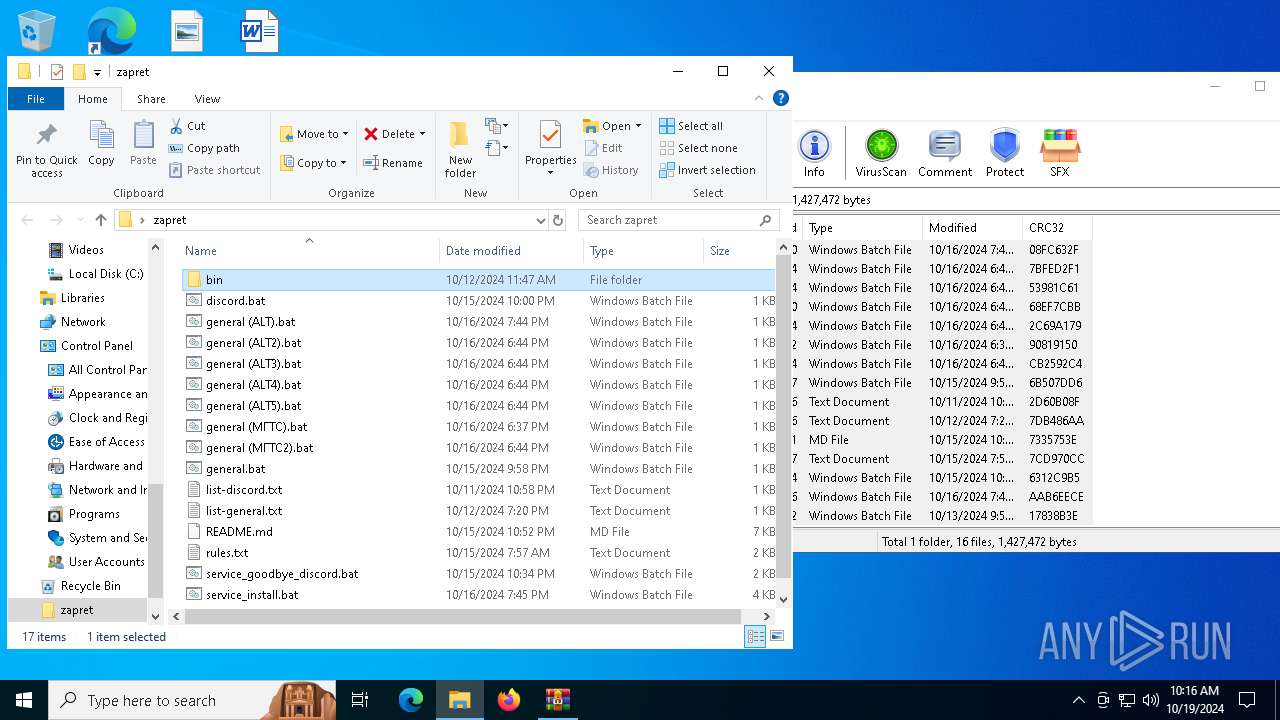1280x720 pixels.
Task: Open Move to dropdown
Action: click(x=314, y=134)
